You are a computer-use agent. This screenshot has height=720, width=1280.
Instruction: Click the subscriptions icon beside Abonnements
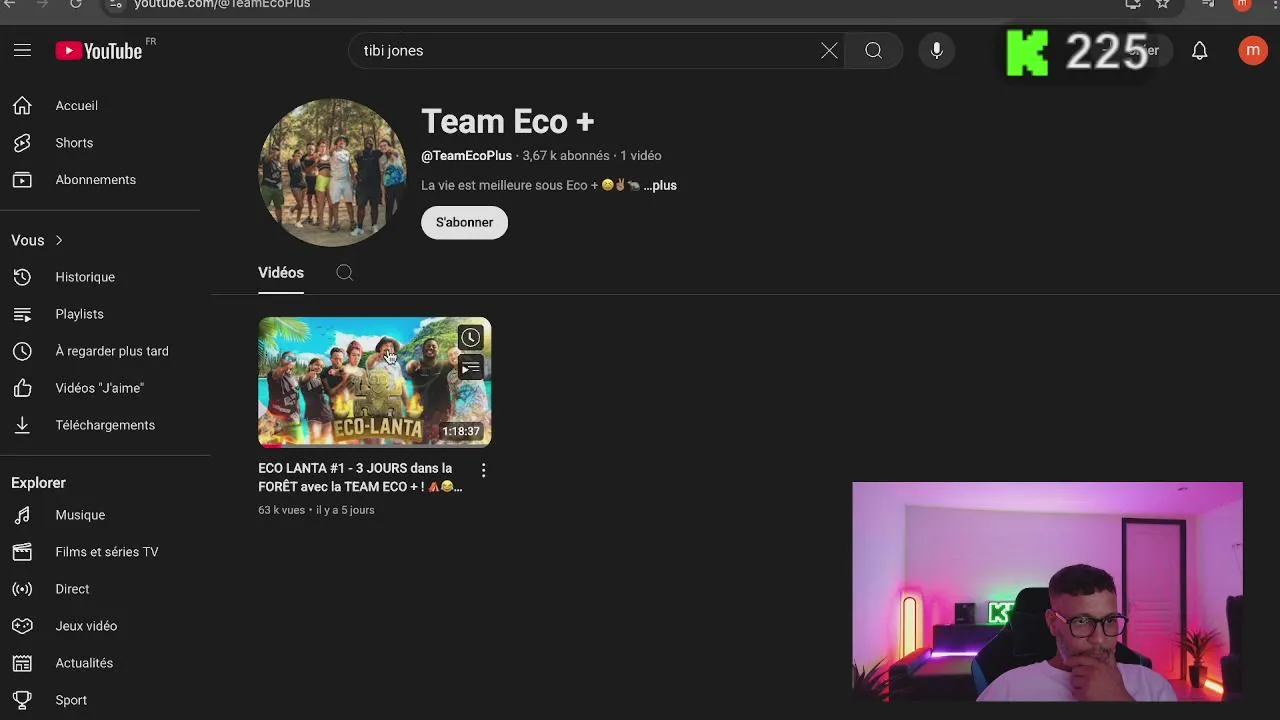[x=22, y=180]
